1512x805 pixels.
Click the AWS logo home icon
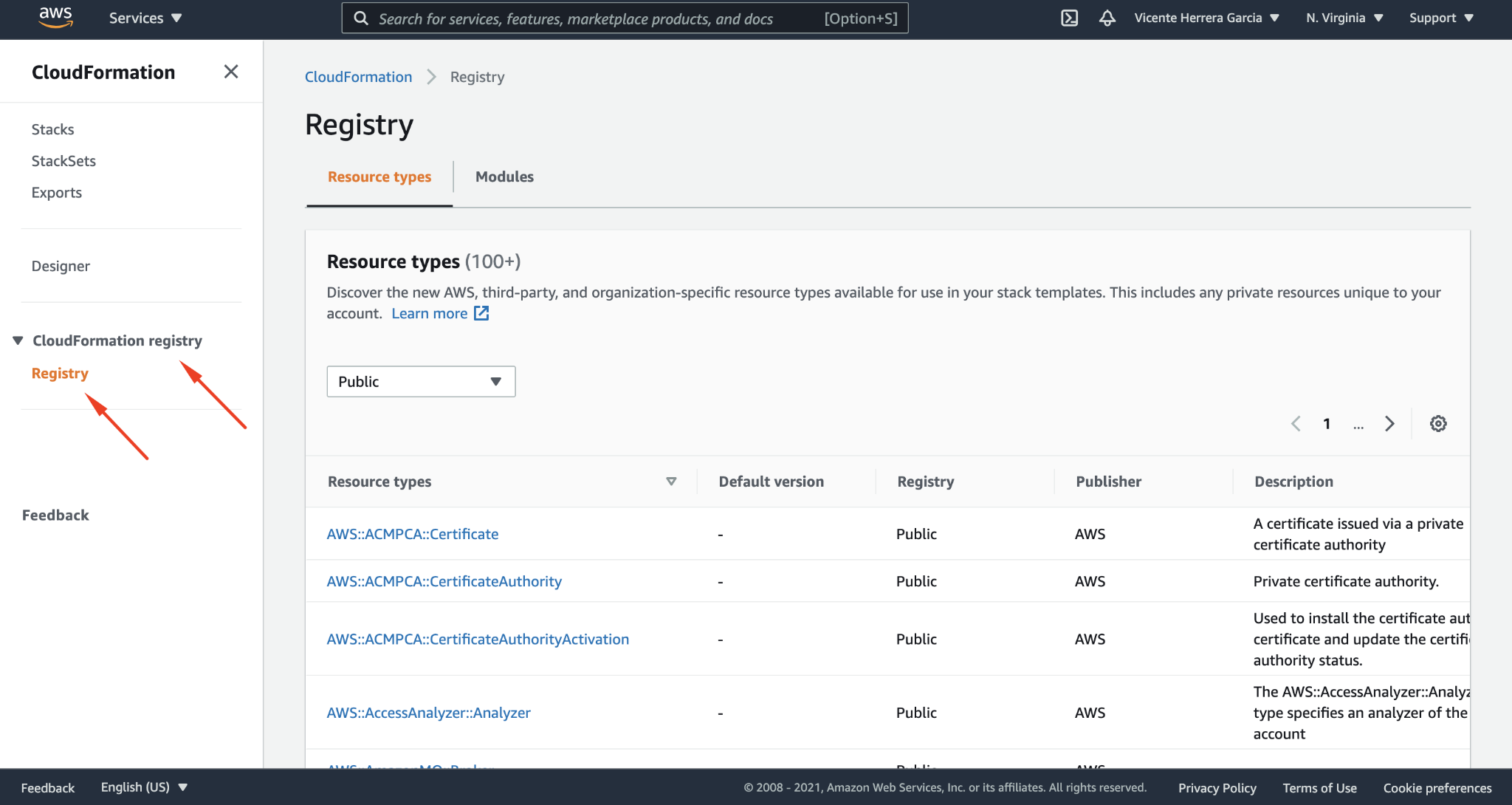(x=56, y=18)
